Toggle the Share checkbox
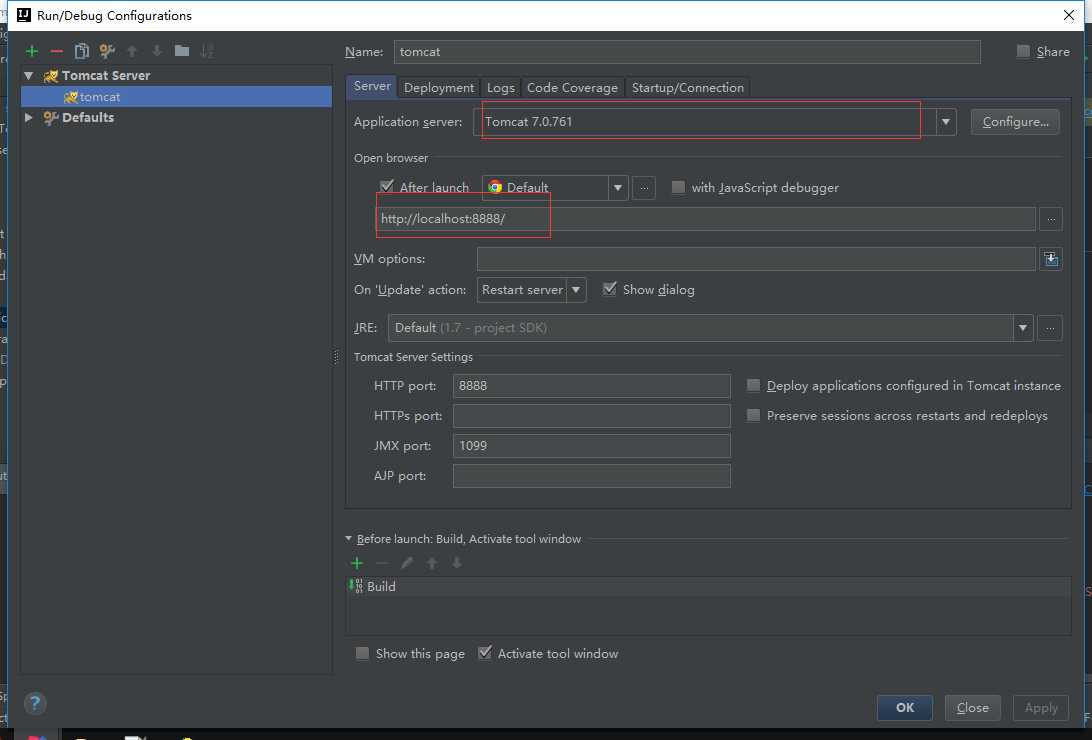The width and height of the screenshot is (1092, 740). coord(1023,51)
